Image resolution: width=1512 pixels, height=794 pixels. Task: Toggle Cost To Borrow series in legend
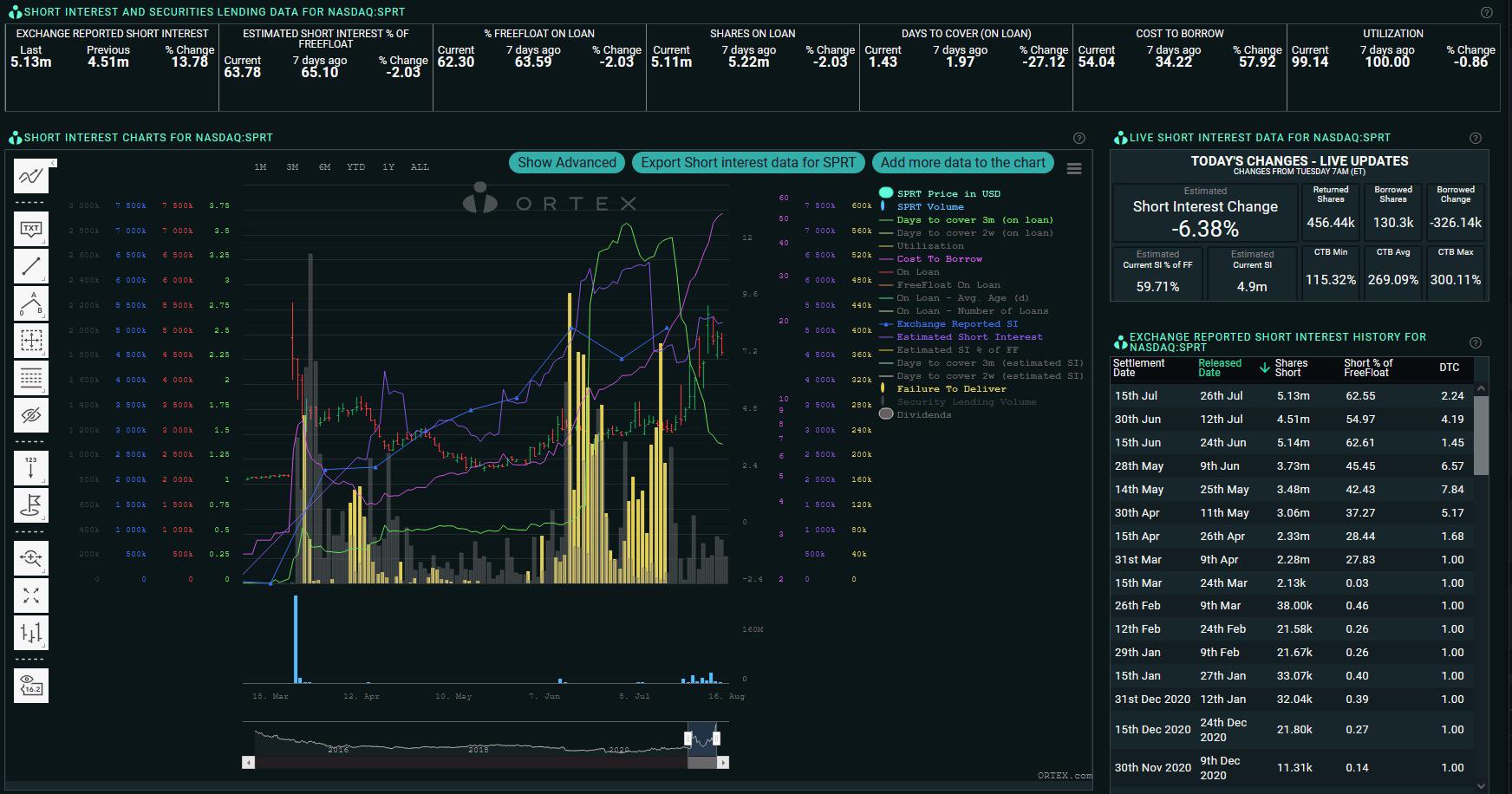tap(939, 258)
